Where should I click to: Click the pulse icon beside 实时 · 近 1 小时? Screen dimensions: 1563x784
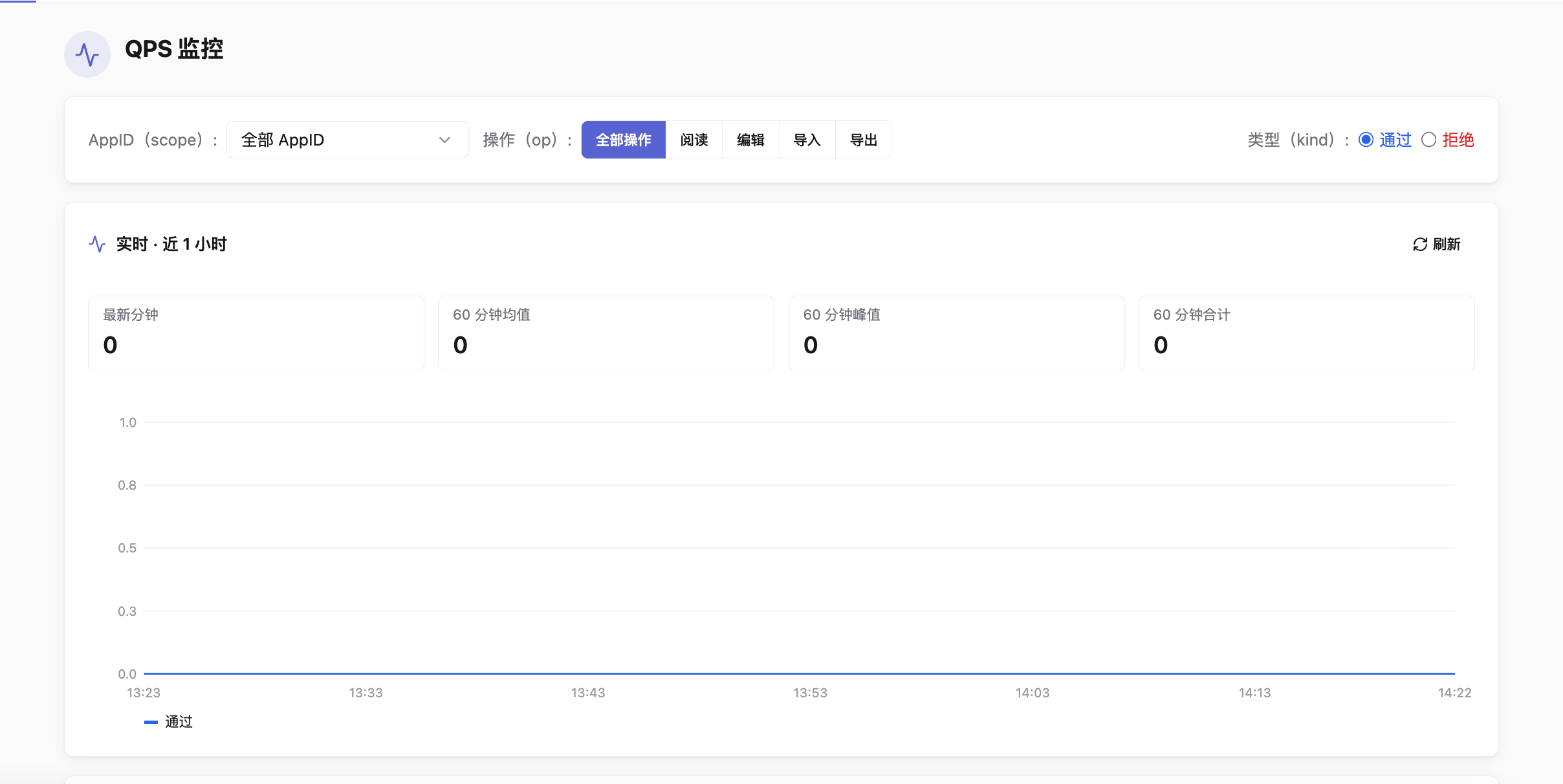[x=97, y=244]
